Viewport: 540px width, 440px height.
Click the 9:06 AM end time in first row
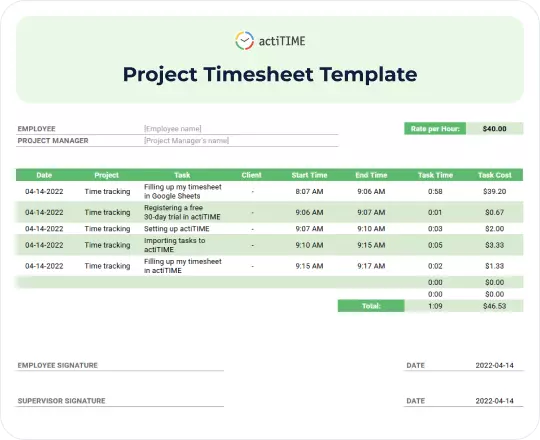(x=371, y=191)
